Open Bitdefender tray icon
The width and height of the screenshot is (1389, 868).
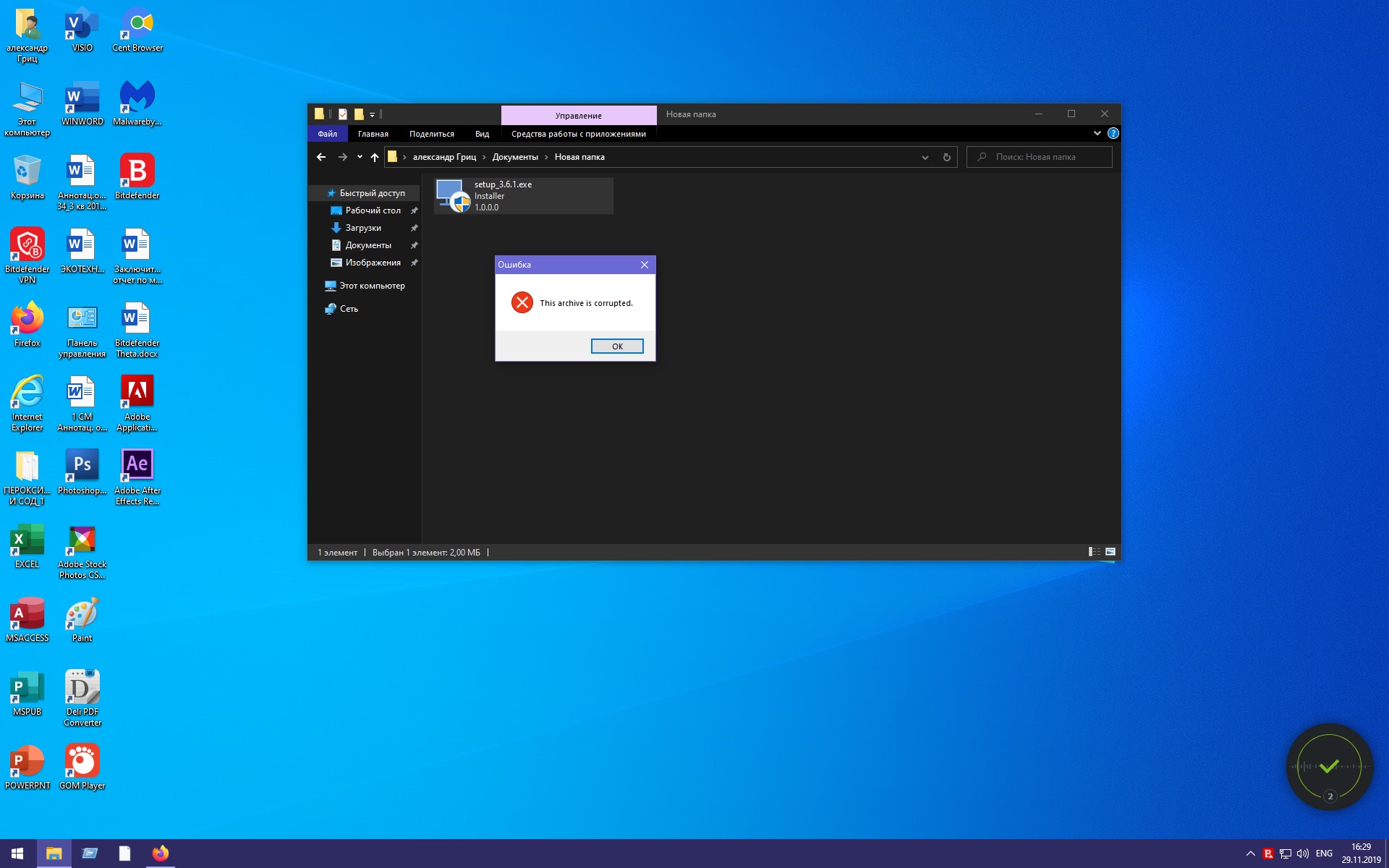[x=1267, y=854]
